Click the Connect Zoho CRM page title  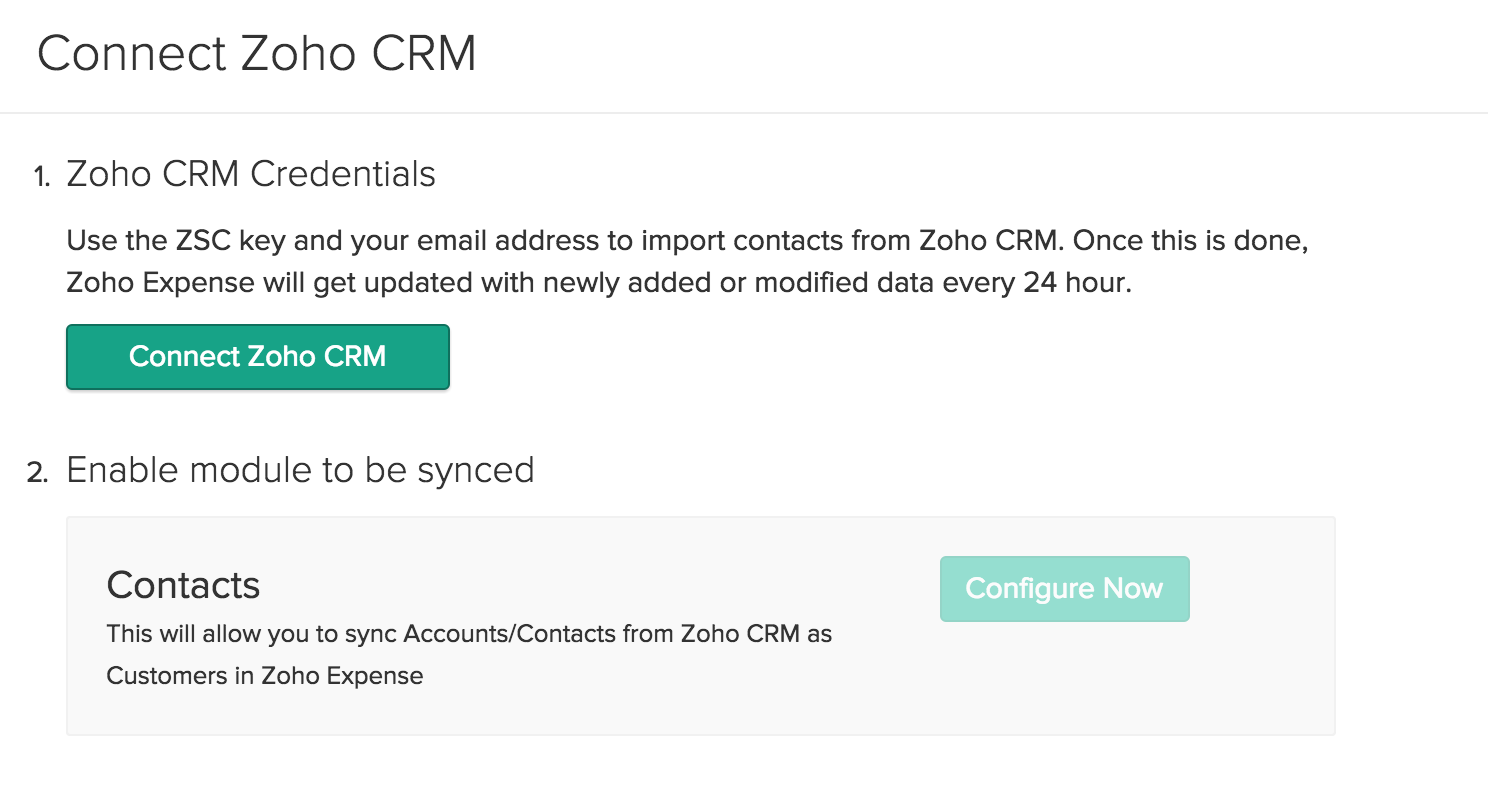(x=256, y=54)
